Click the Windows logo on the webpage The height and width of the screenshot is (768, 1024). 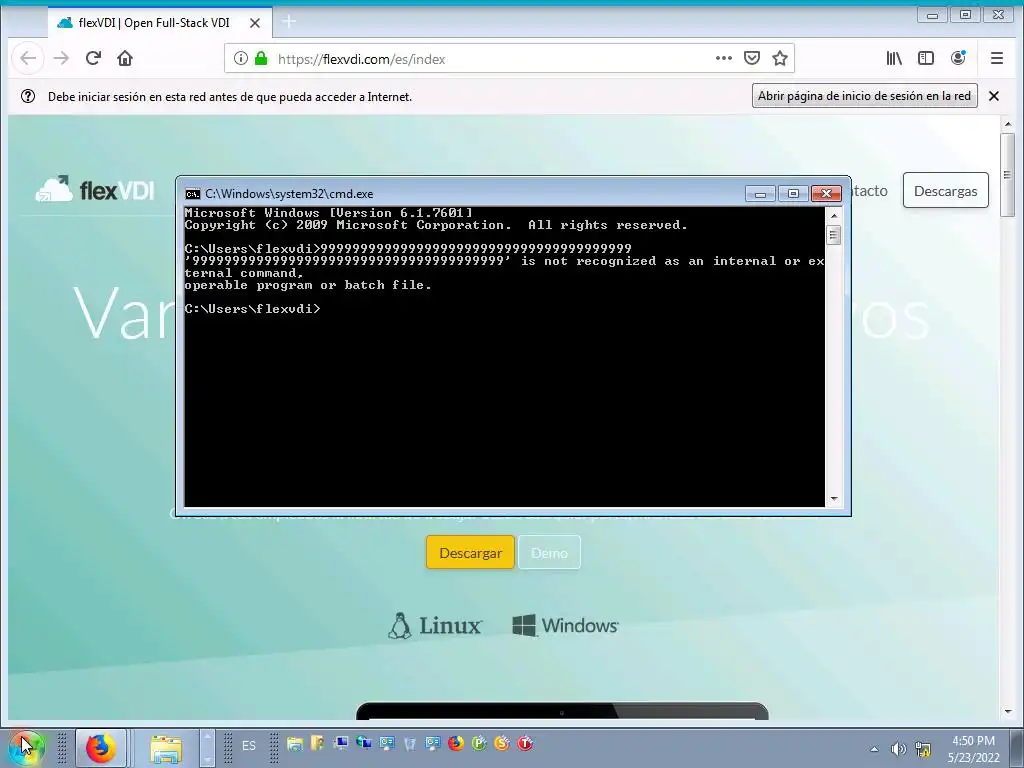(x=566, y=625)
